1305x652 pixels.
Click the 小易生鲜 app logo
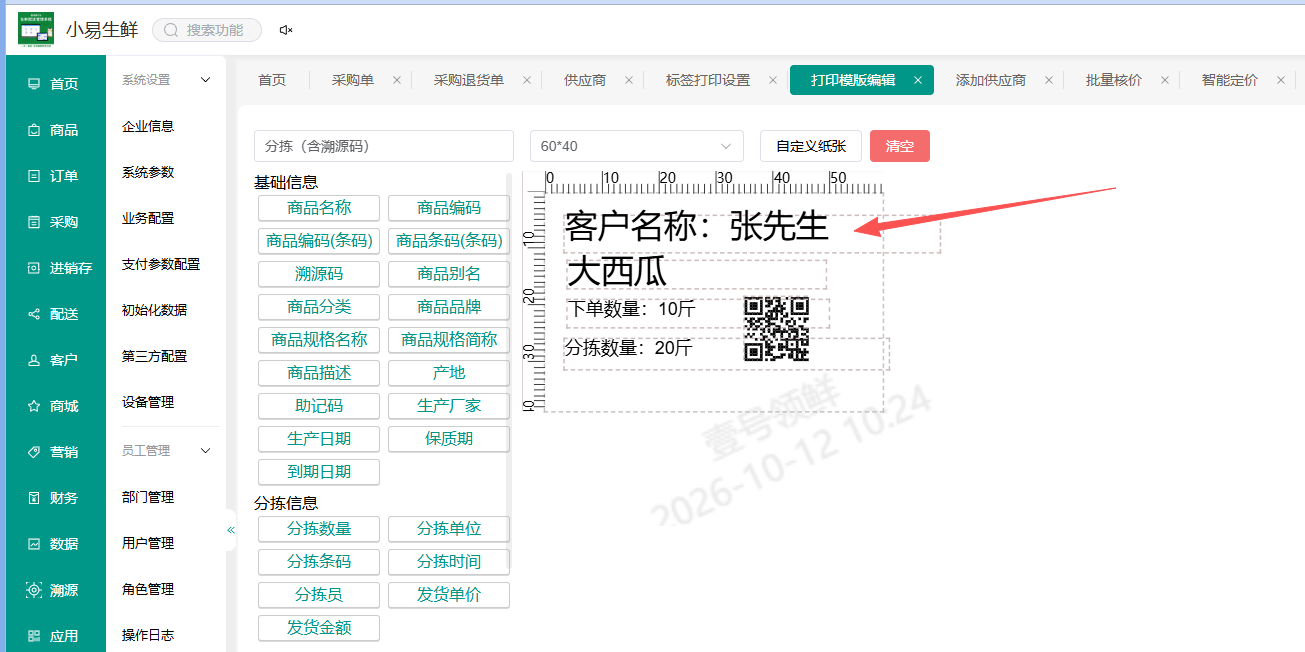coord(36,29)
